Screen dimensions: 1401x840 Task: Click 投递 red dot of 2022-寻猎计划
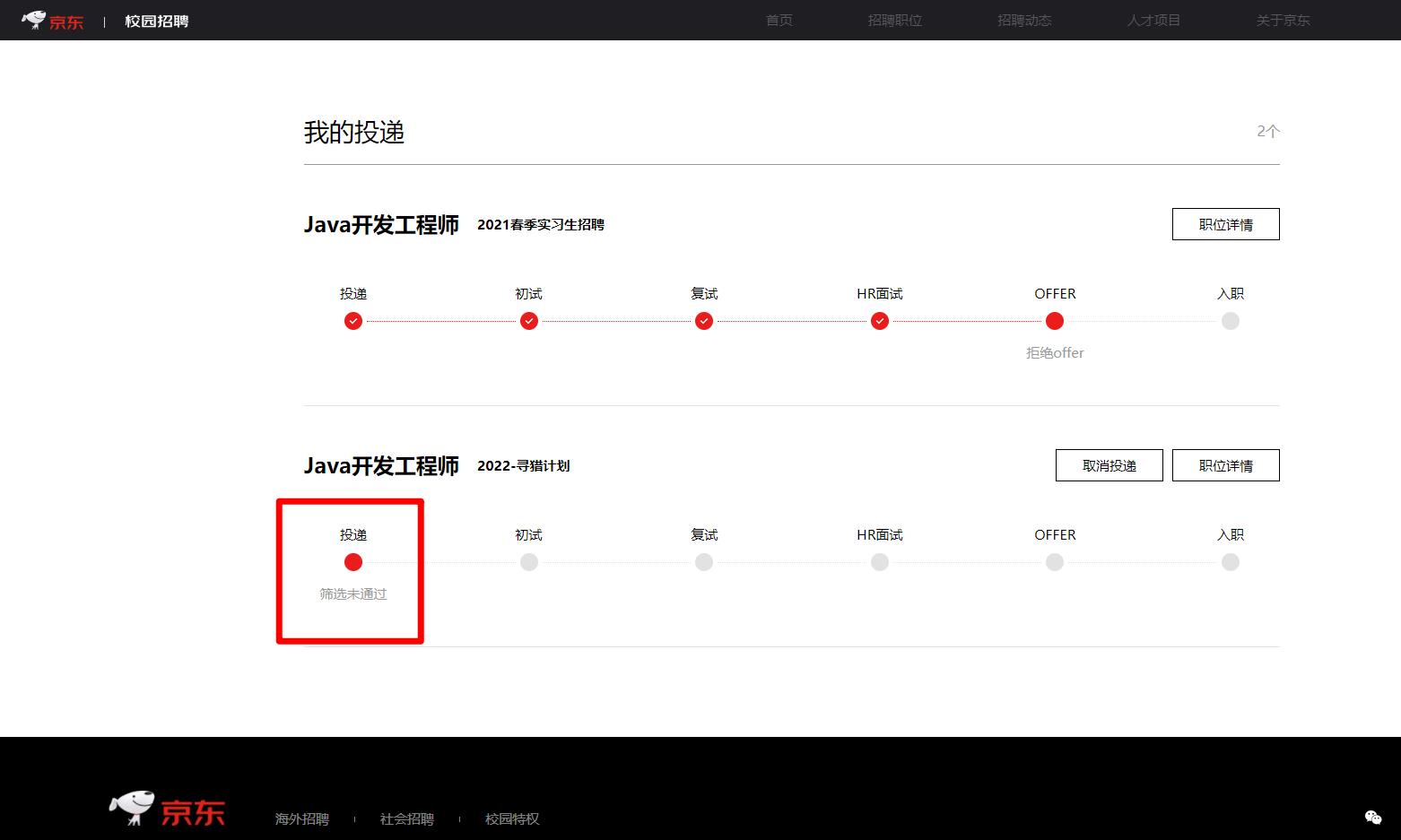click(353, 562)
